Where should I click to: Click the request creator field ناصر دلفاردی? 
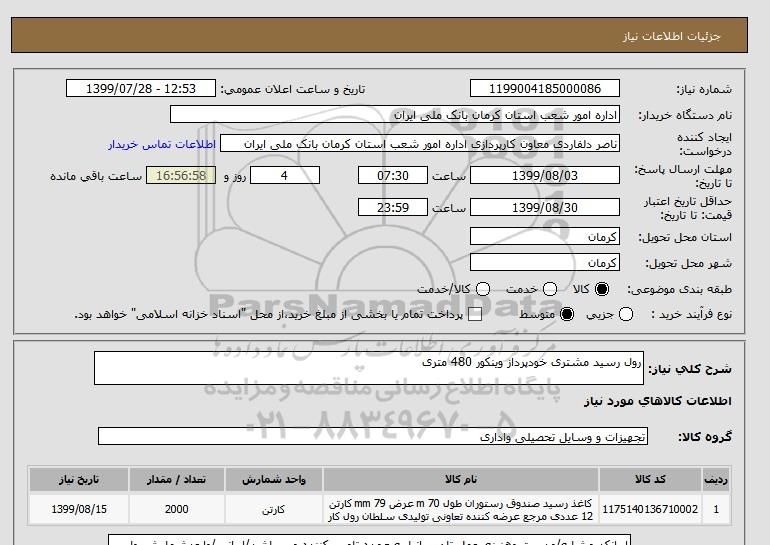[420, 143]
